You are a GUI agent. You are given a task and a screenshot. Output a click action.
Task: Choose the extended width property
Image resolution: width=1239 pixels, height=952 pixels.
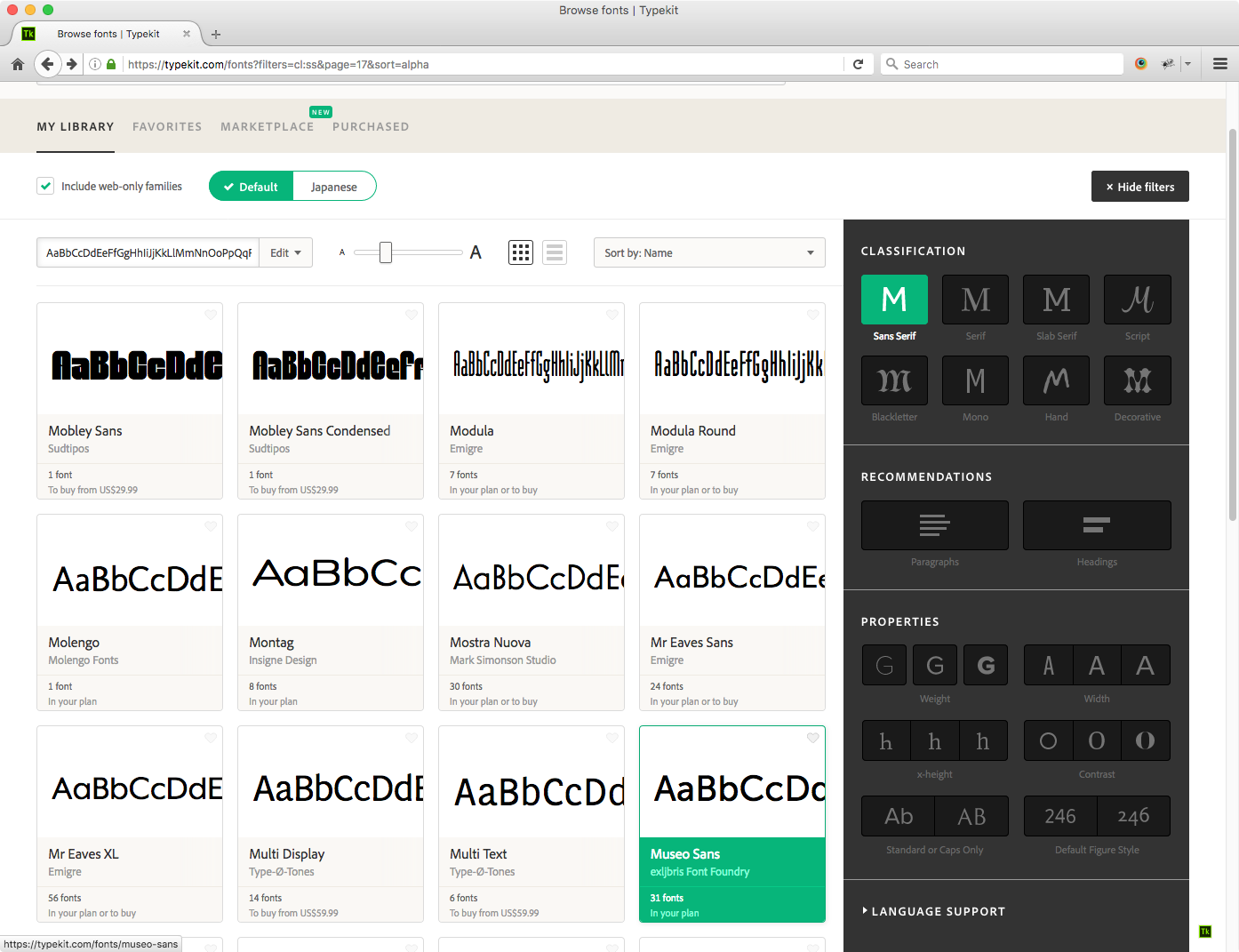1146,665
